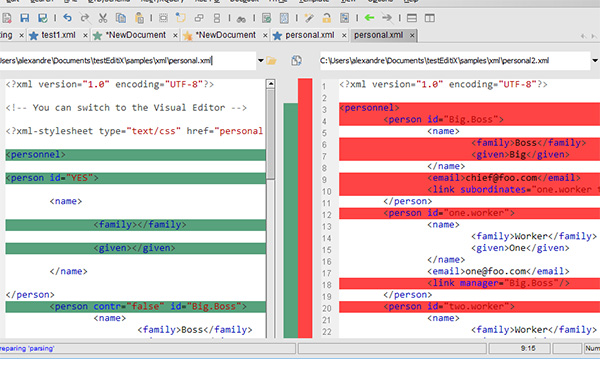Create a new document from the toolbar
This screenshot has width=600, height=365.
[7, 18]
